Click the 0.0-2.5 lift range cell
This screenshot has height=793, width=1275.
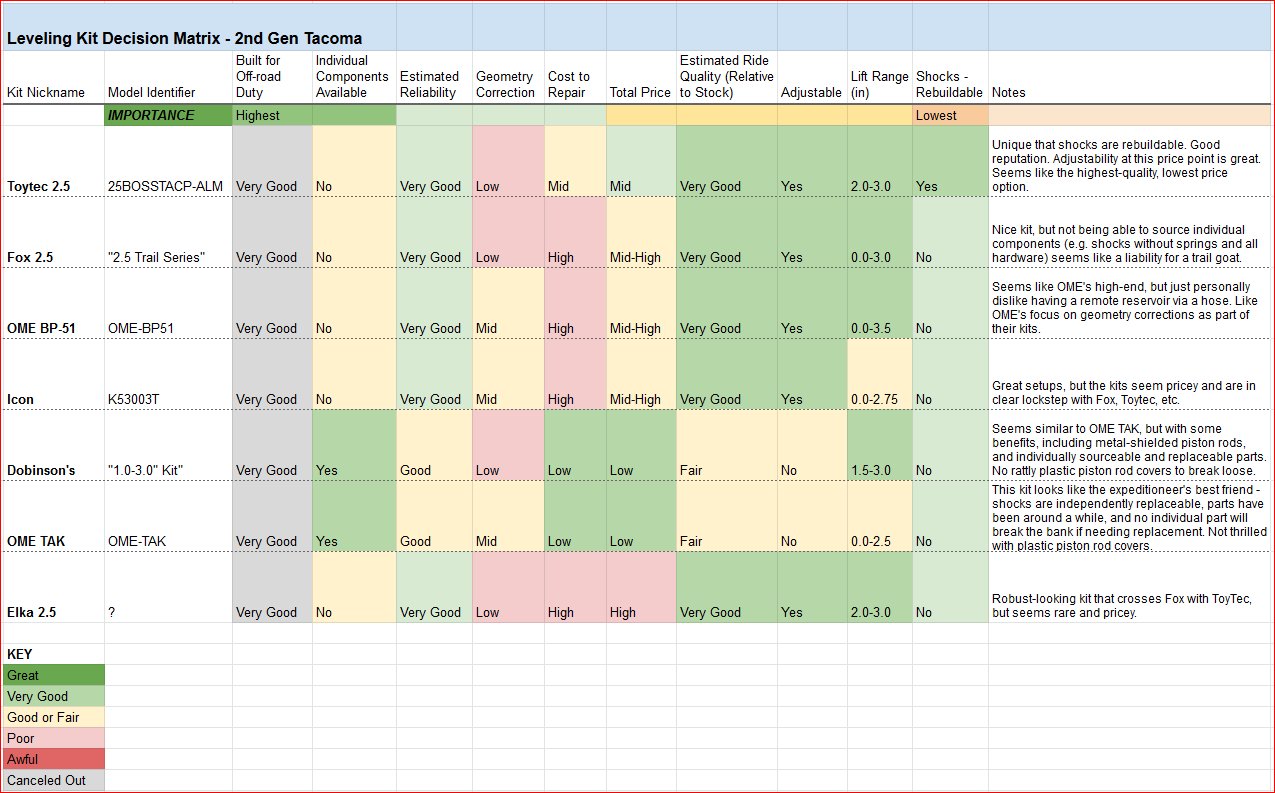tap(880, 516)
